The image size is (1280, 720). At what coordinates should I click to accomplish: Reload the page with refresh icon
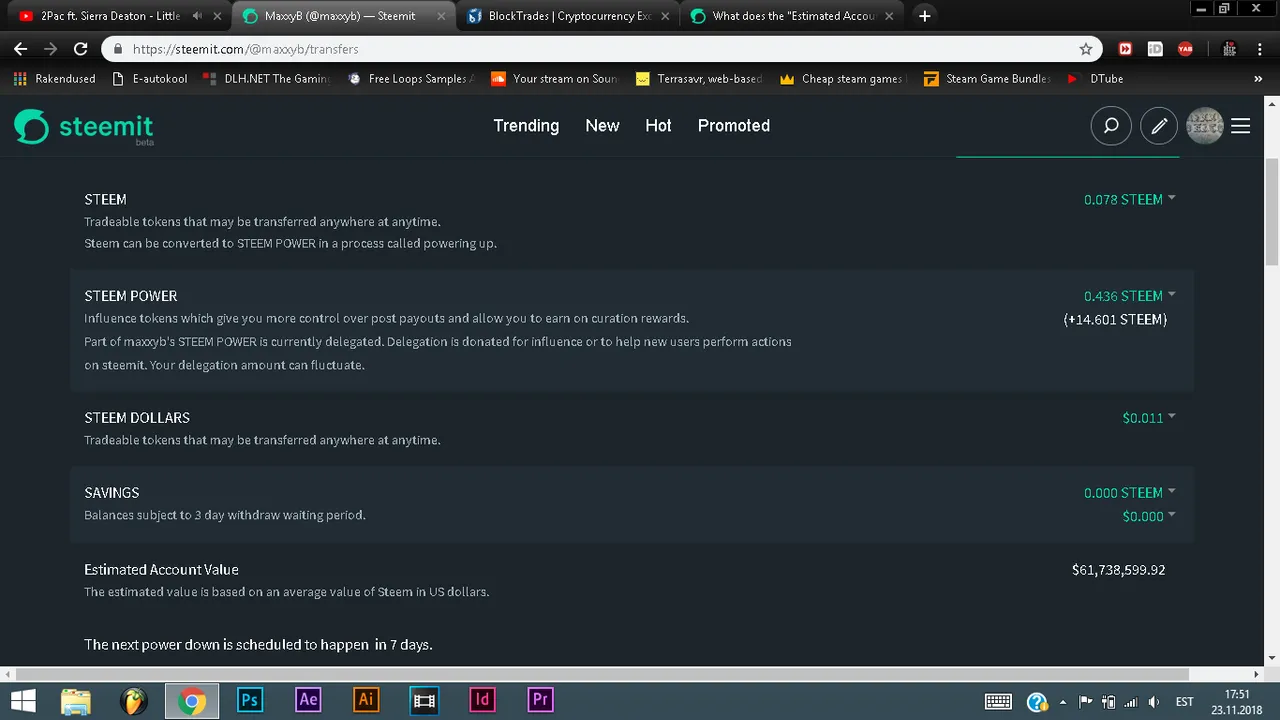81,49
